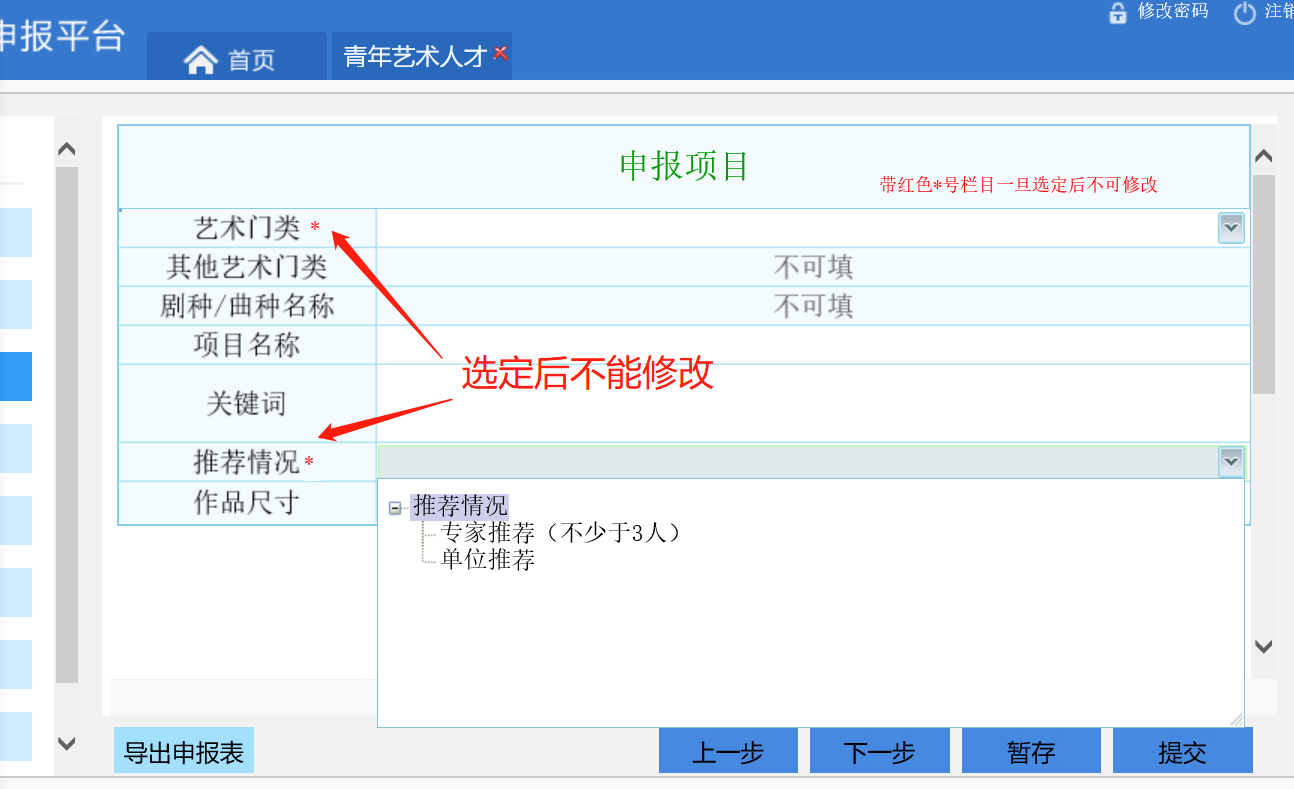Click the lock icon for 修改密码
The width and height of the screenshot is (1294, 789).
(x=1118, y=13)
